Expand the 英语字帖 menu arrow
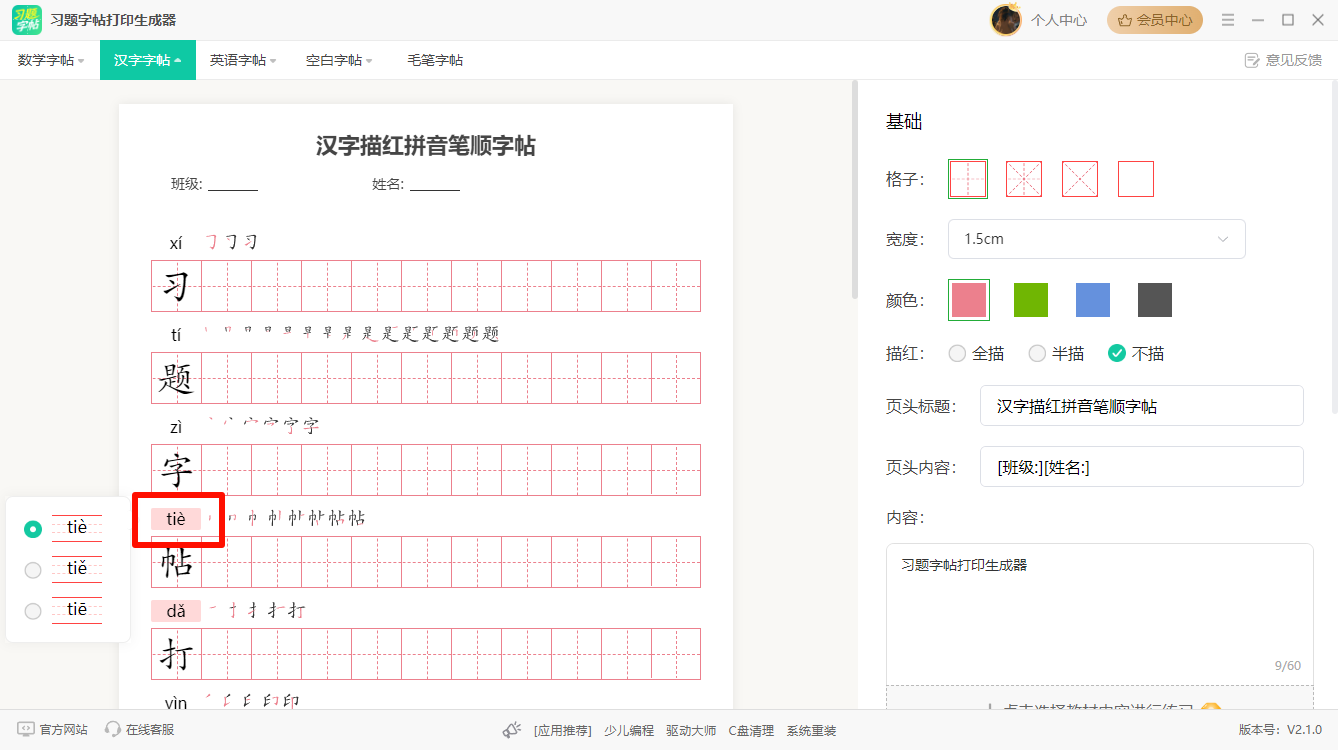The height and width of the screenshot is (750, 1338). (273, 61)
